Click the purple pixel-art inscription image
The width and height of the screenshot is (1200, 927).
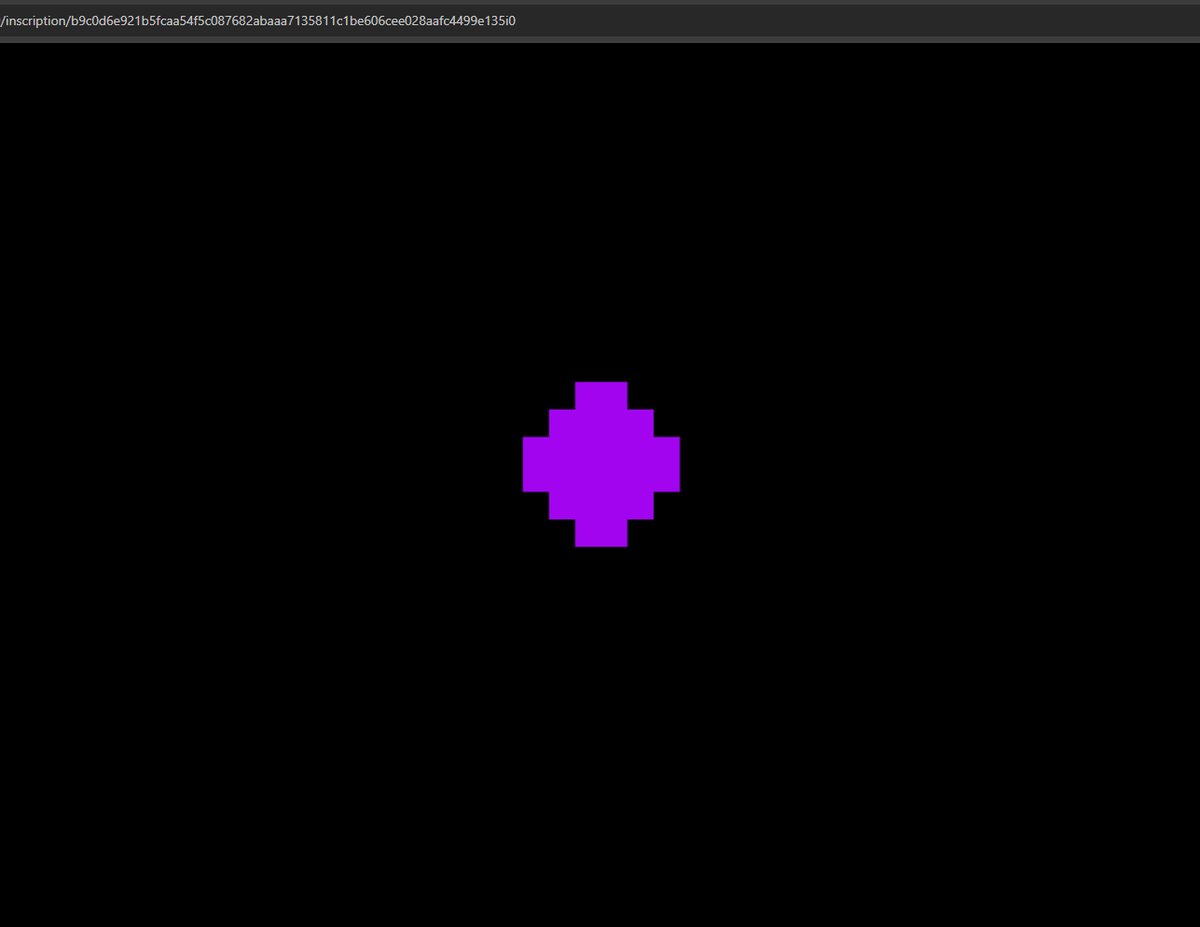pos(600,463)
